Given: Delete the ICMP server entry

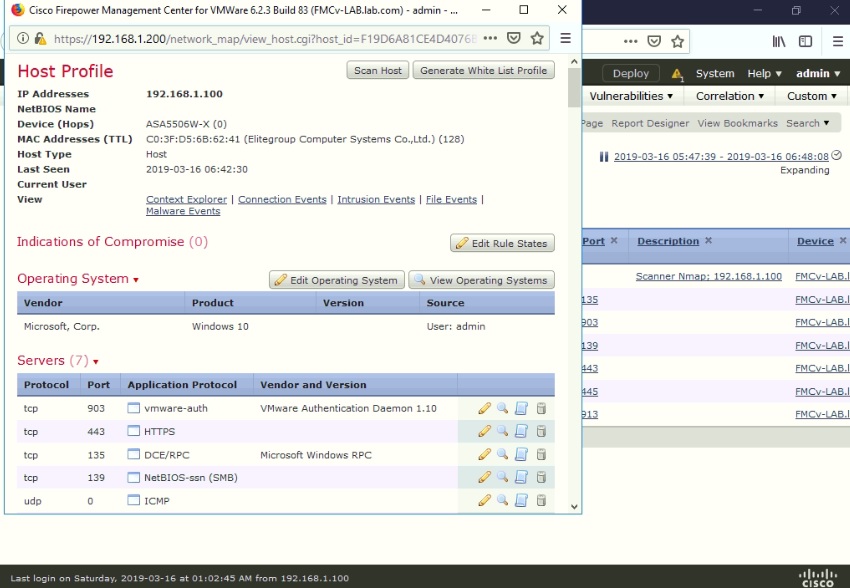Looking at the screenshot, I should click(541, 501).
